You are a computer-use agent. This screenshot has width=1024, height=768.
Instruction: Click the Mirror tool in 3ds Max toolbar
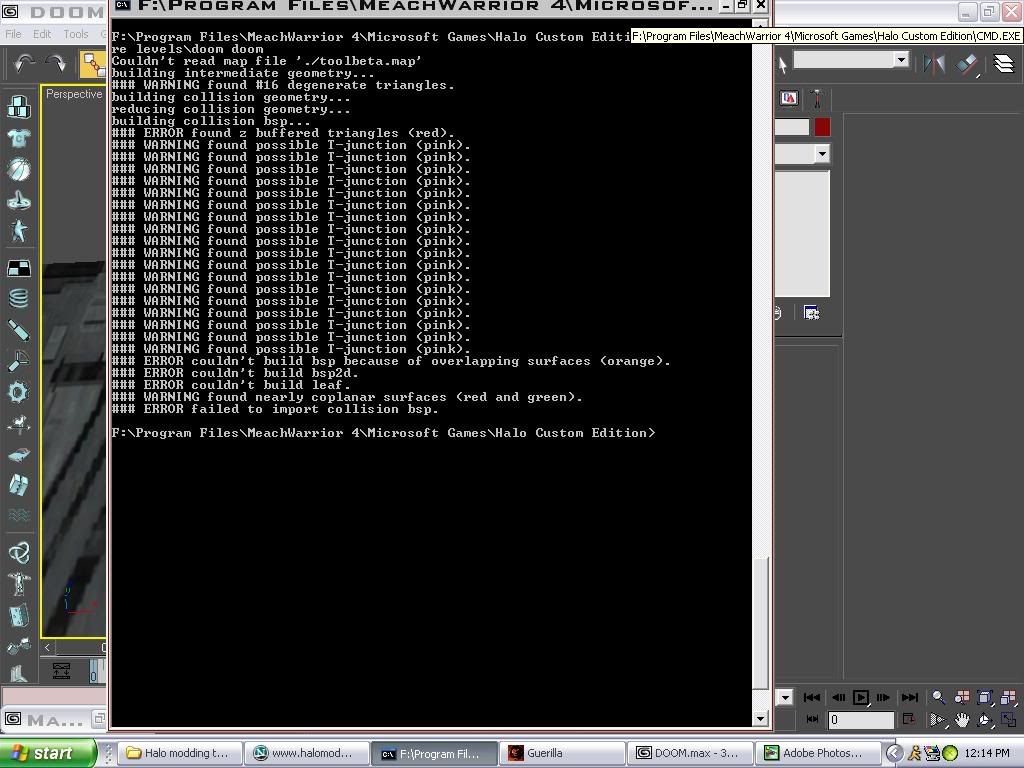click(x=934, y=63)
